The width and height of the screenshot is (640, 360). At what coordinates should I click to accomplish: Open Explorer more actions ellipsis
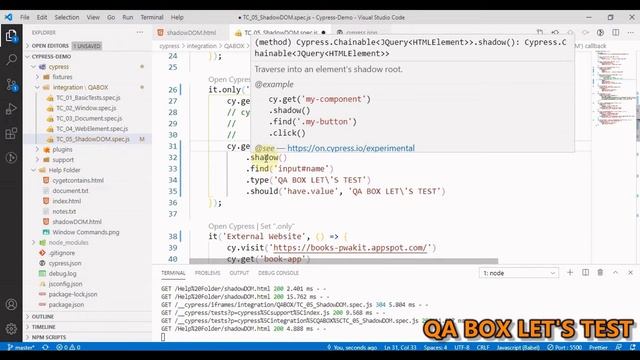(x=140, y=33)
